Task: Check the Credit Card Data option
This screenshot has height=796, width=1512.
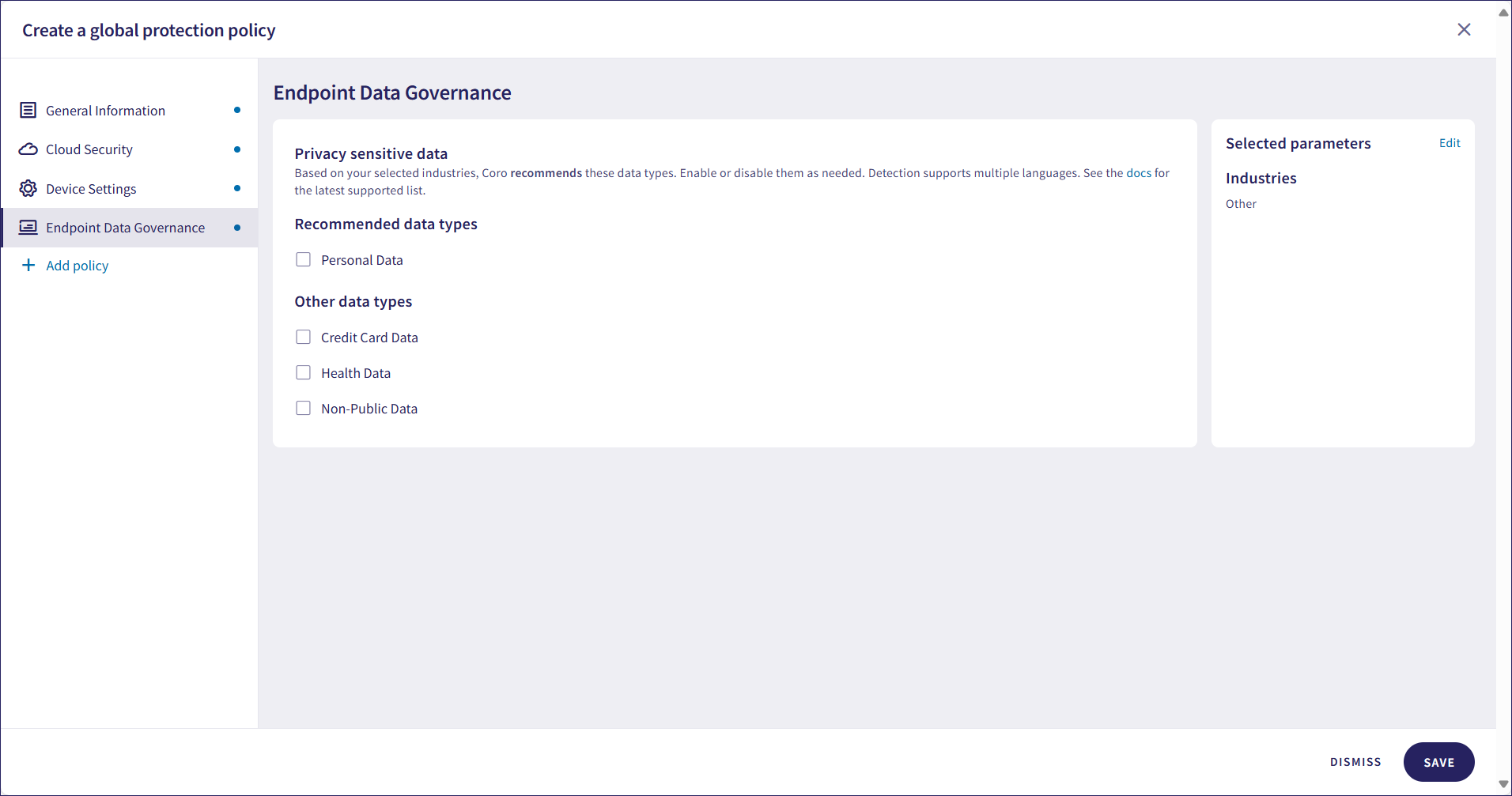Action: pyautogui.click(x=303, y=338)
